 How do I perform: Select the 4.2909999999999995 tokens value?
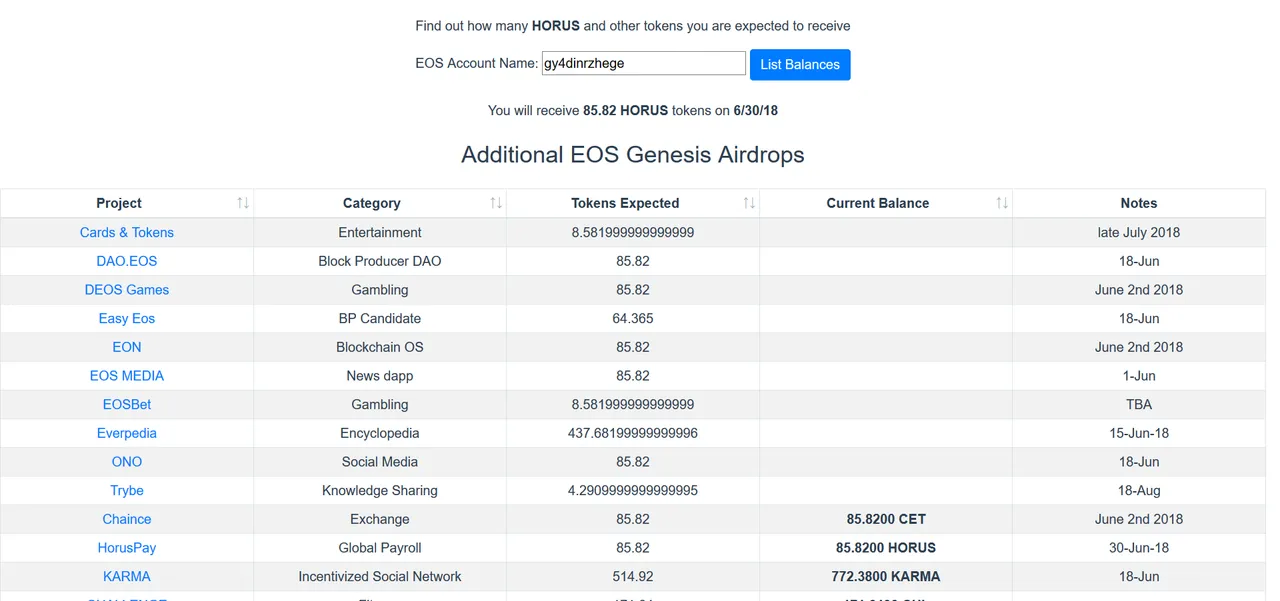[633, 490]
